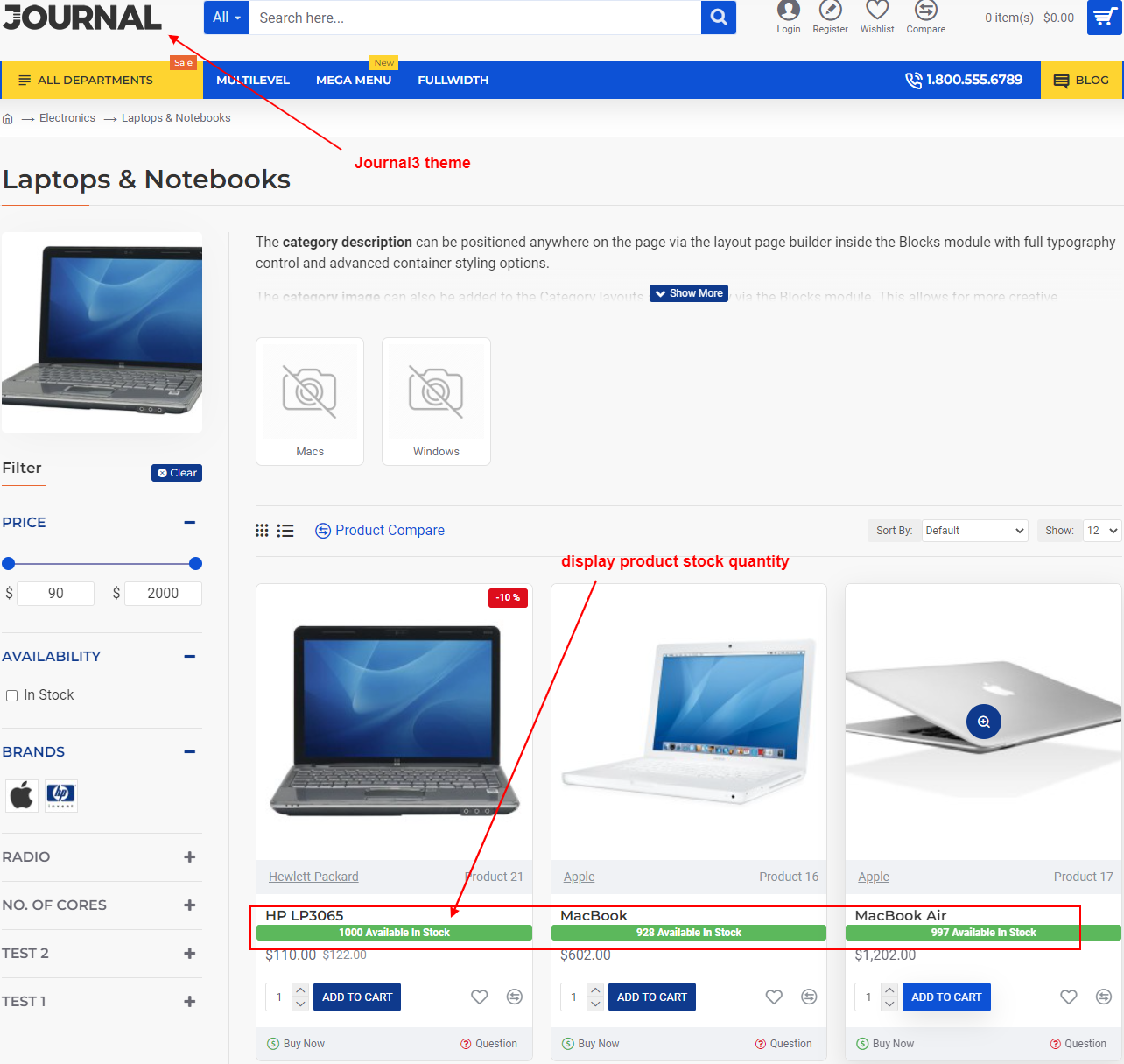Expand the No. of Cores filter

[190, 905]
